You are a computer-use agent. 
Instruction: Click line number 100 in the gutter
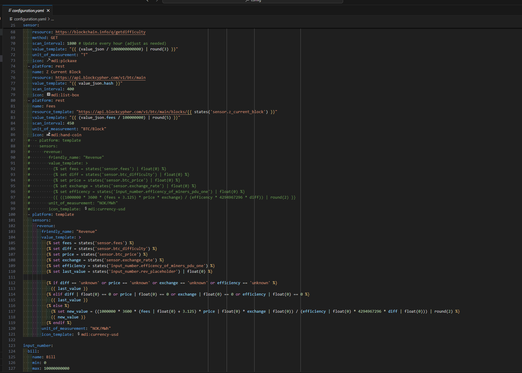(x=12, y=214)
